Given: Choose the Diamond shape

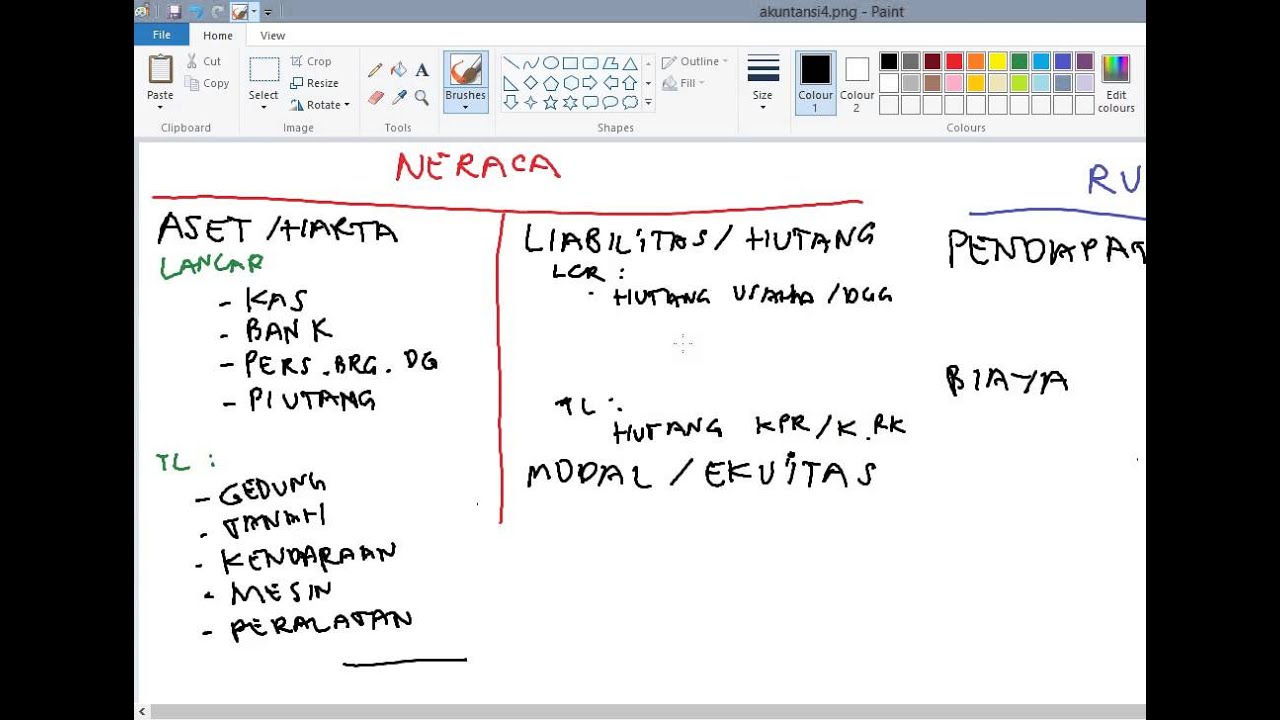Looking at the screenshot, I should point(531,83).
